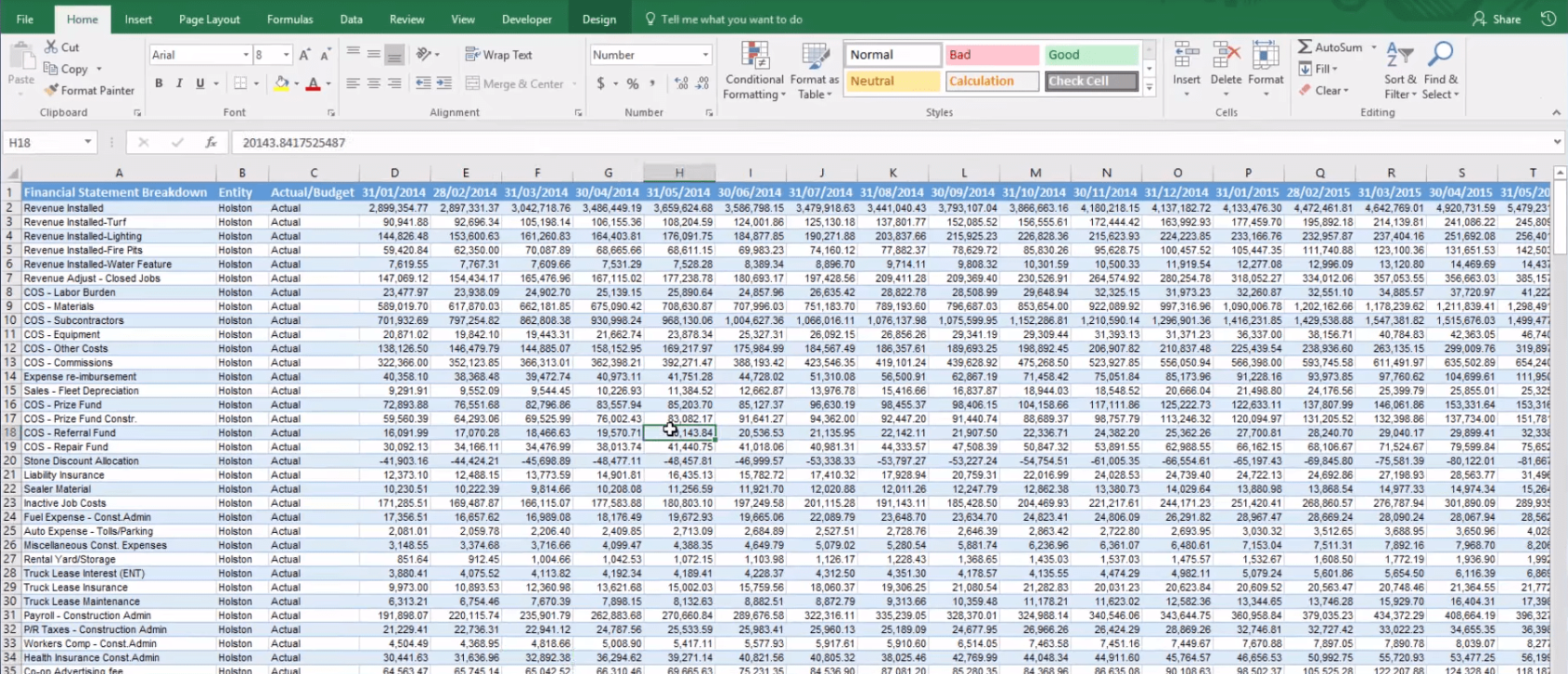Select column H header

[x=679, y=173]
